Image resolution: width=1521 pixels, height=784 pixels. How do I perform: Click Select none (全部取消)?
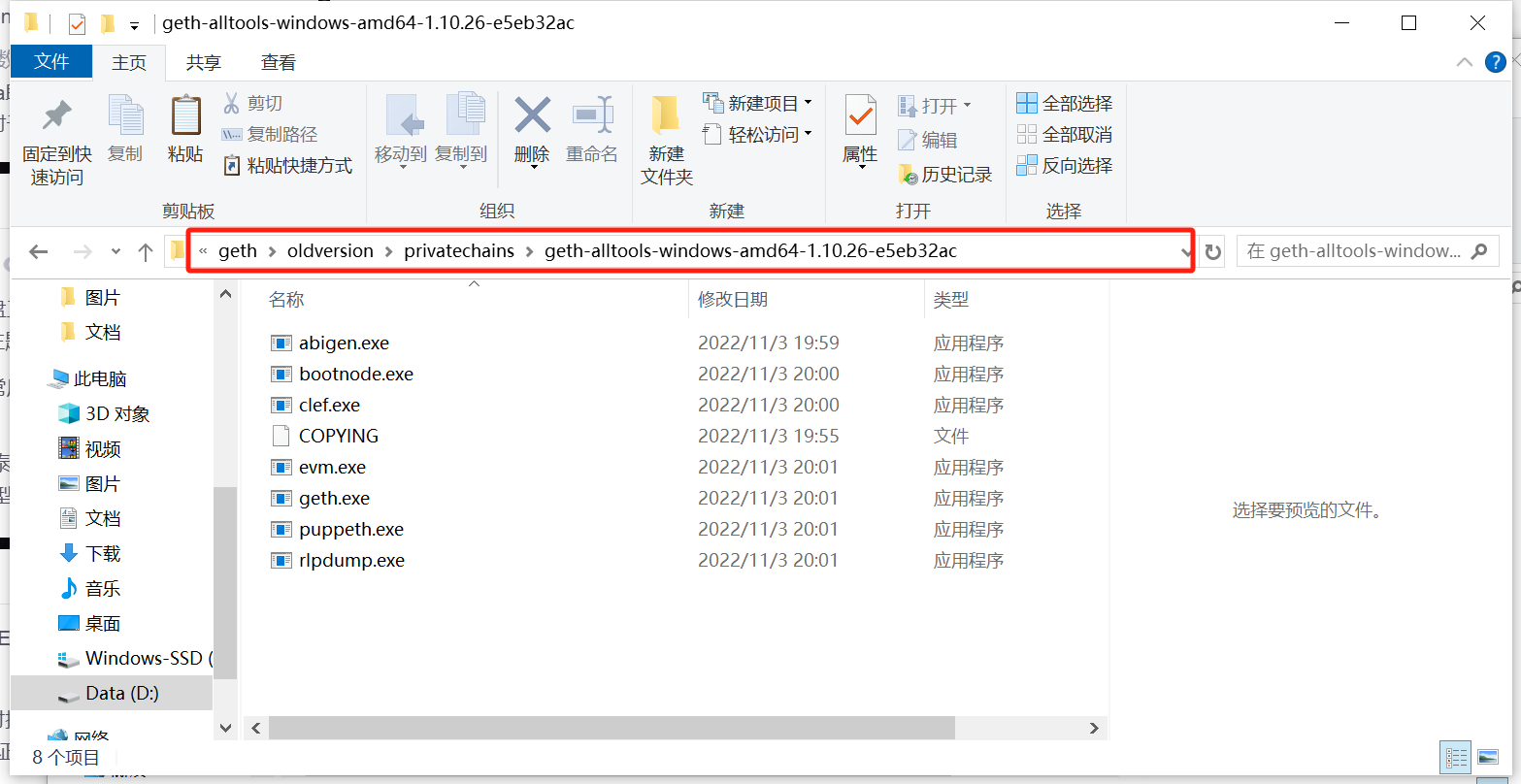(1065, 134)
